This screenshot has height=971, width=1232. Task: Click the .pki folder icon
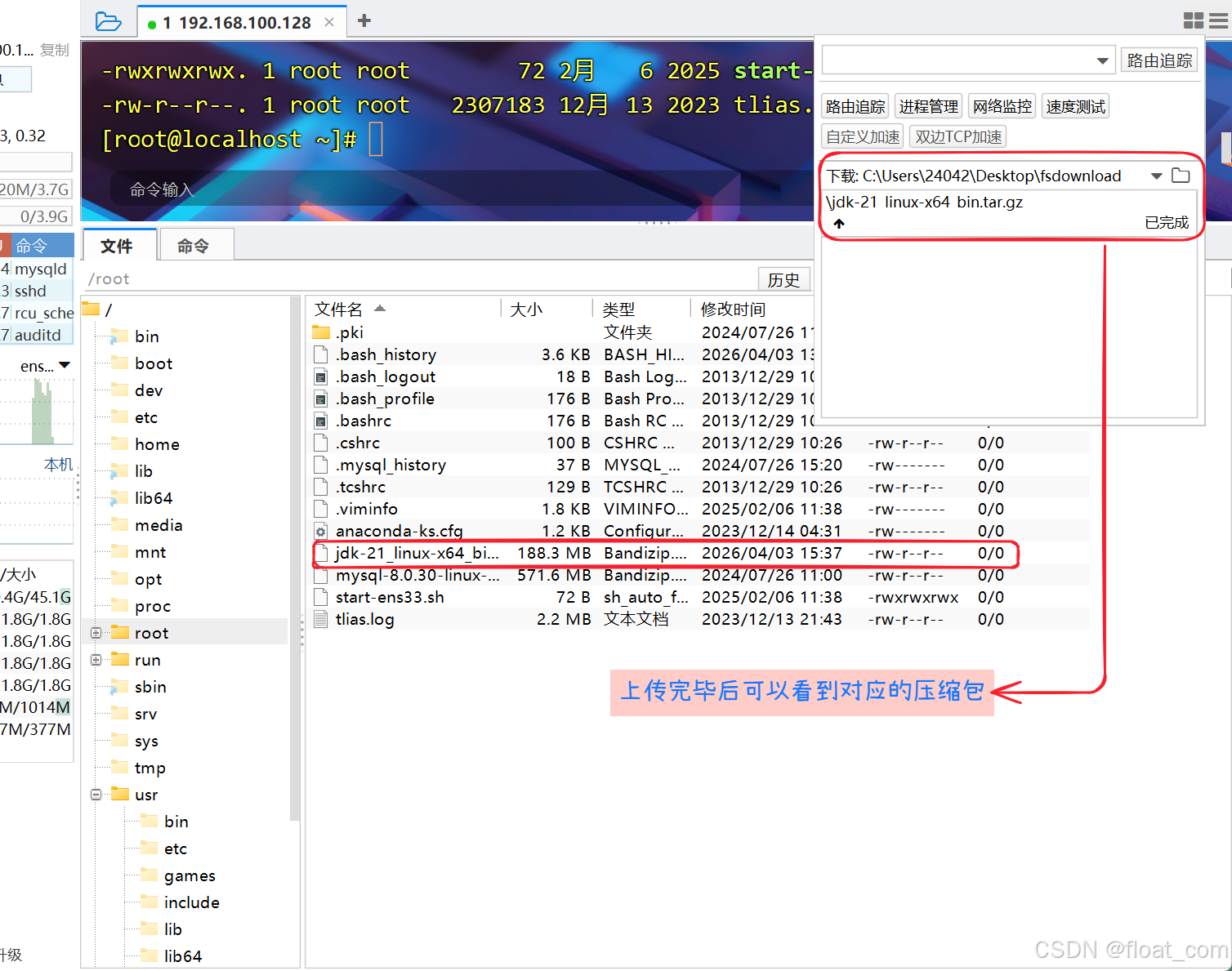click(321, 332)
